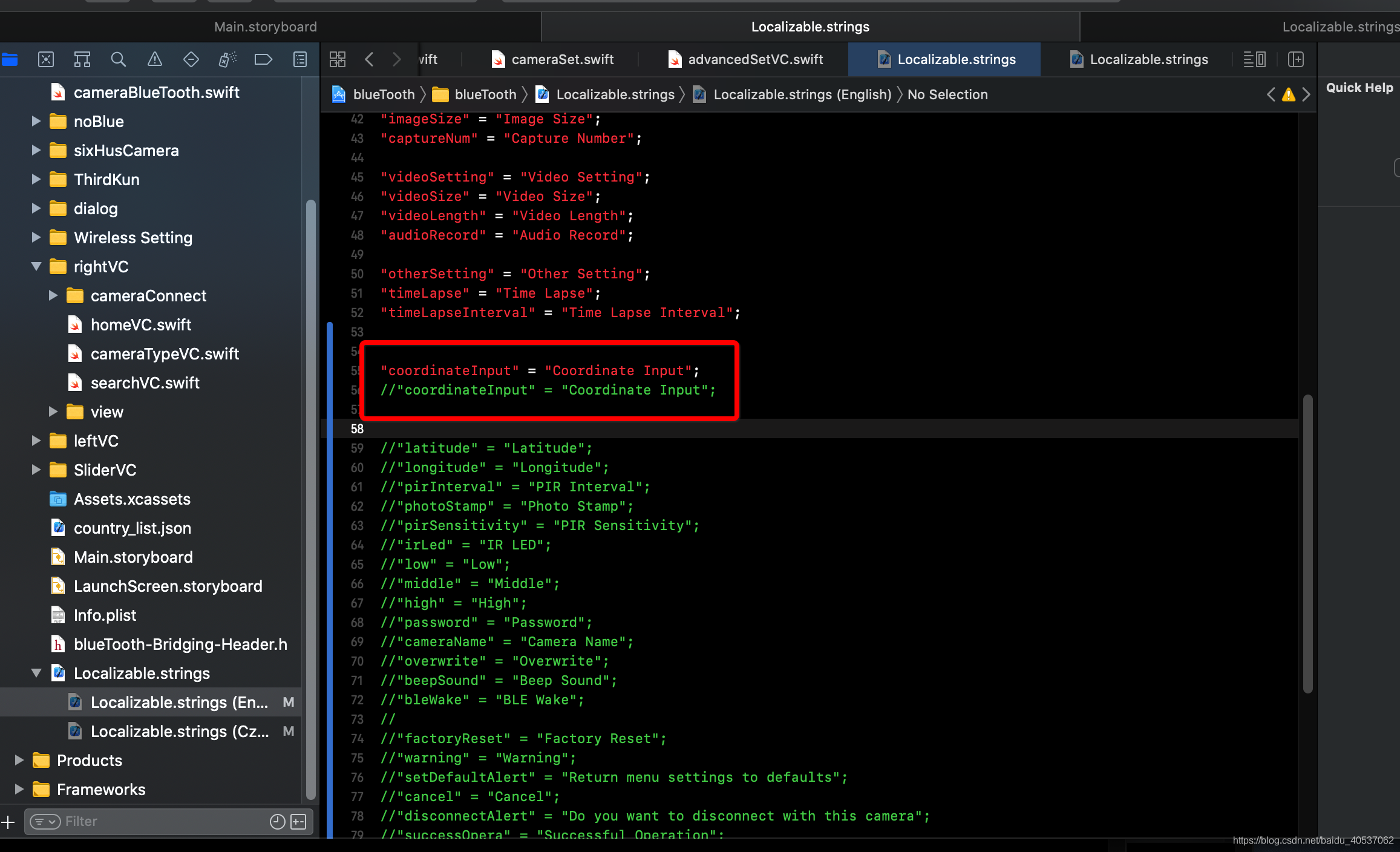Open the report navigator icon
1400x852 pixels.
(x=300, y=59)
